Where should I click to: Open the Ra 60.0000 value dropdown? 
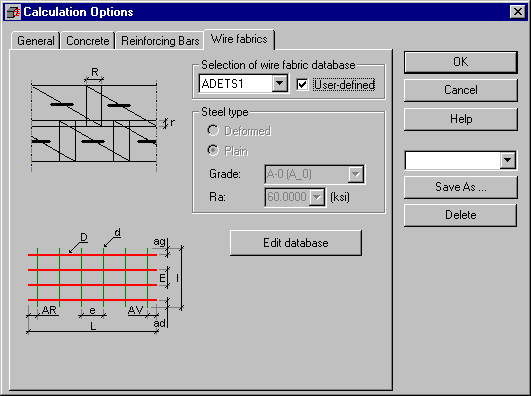click(317, 197)
